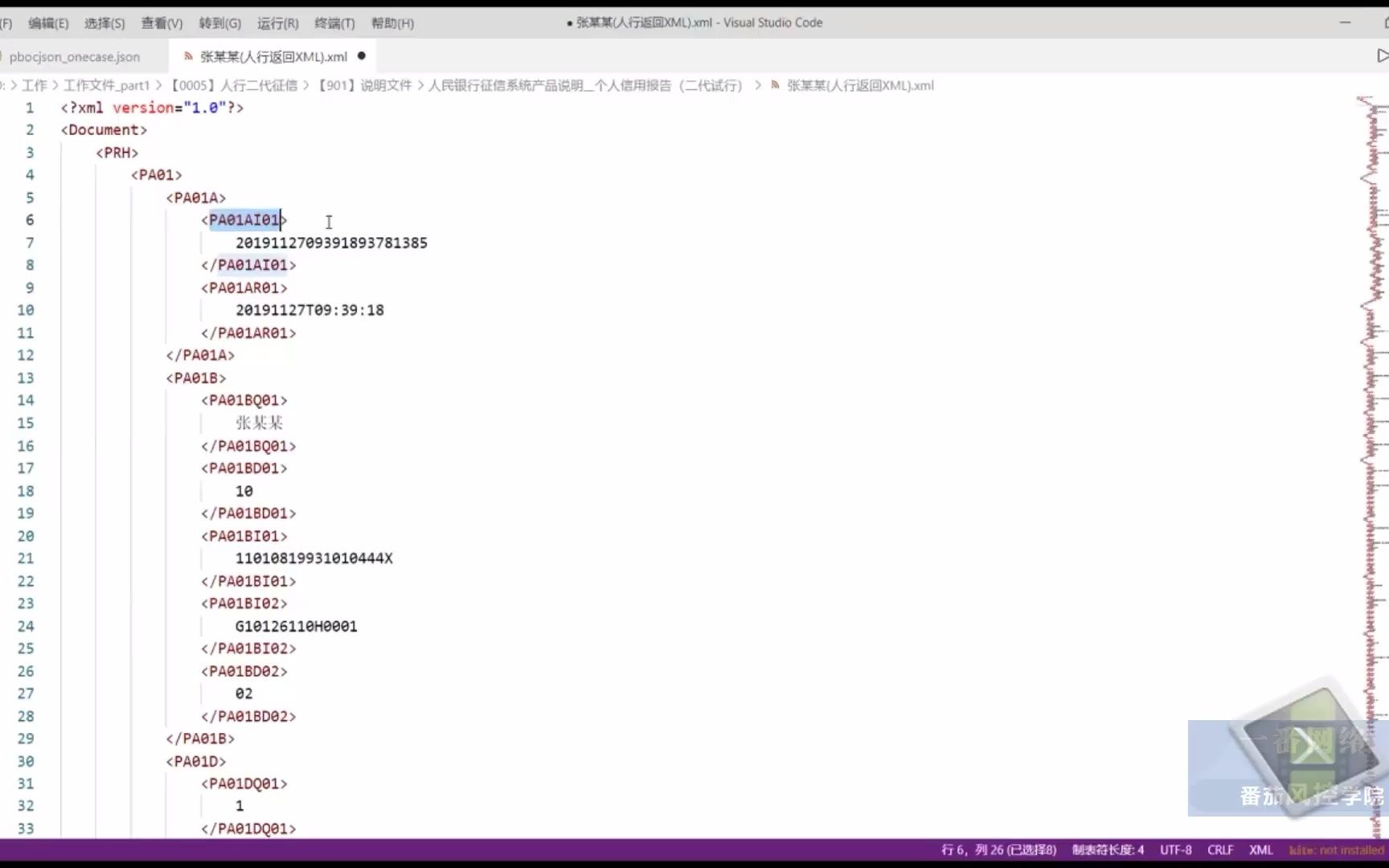Open the 选择(S) menu
Viewport: 1389px width, 868px height.
coord(104,23)
